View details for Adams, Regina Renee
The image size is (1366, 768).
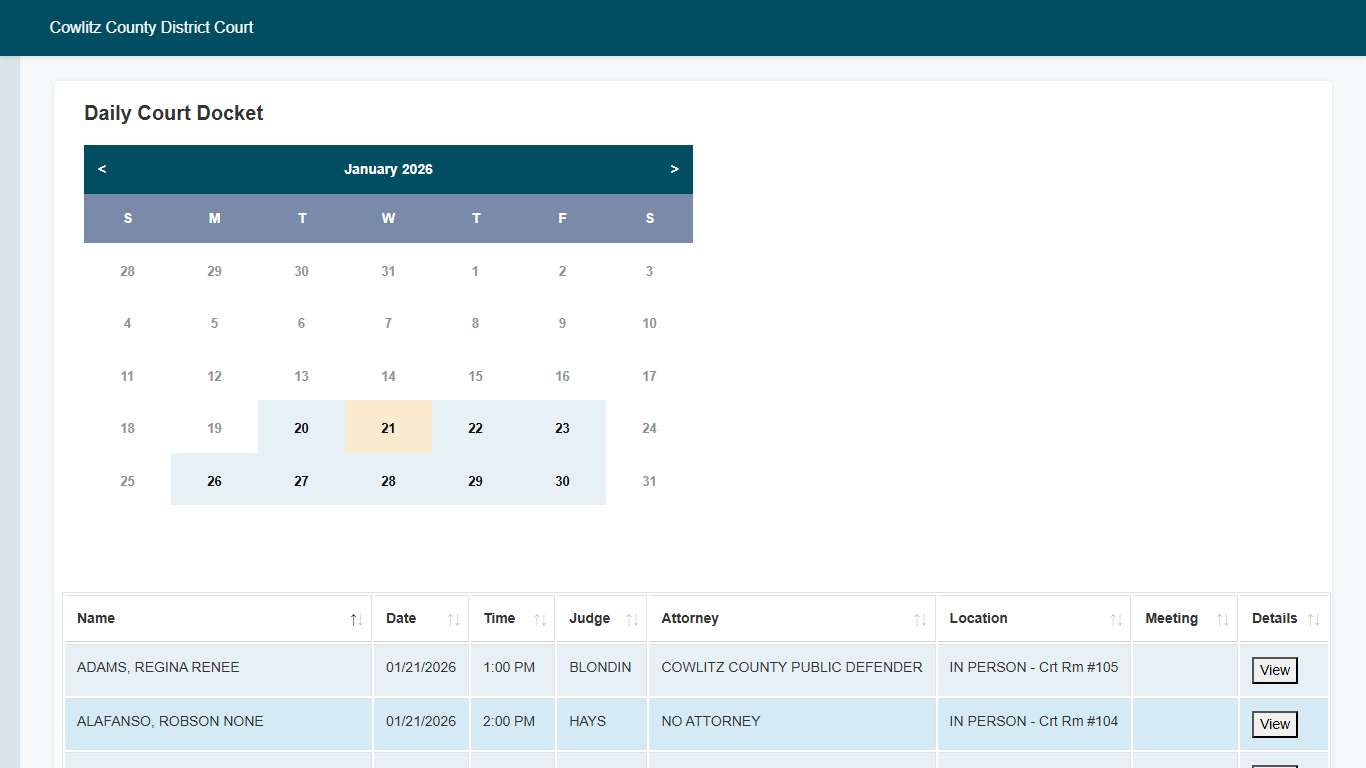coord(1274,670)
